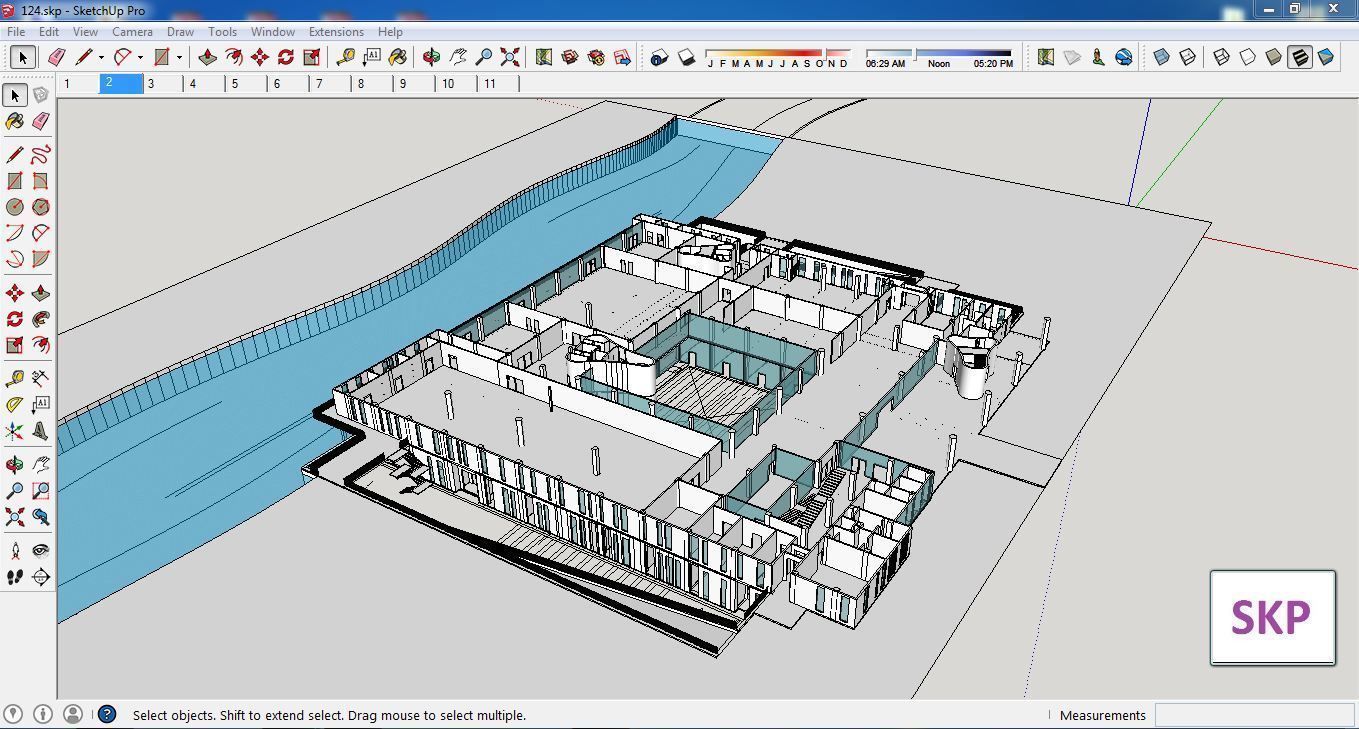Viewport: 1359px width, 729px height.
Task: Switch to Shaded With Textures style
Action: click(1300, 57)
